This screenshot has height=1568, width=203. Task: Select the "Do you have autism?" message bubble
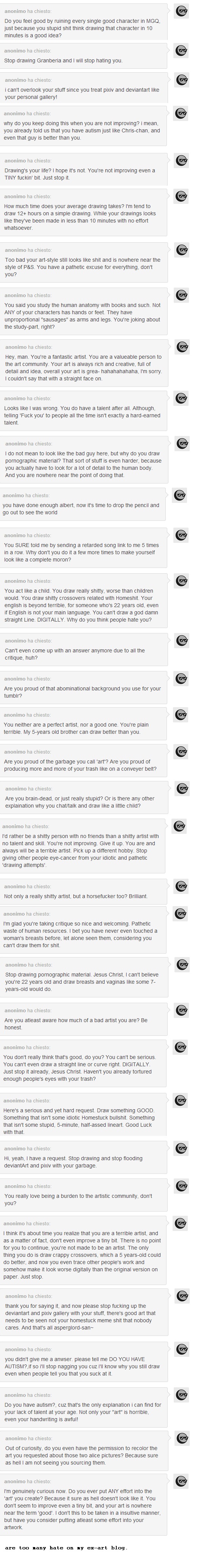click(x=84, y=1407)
